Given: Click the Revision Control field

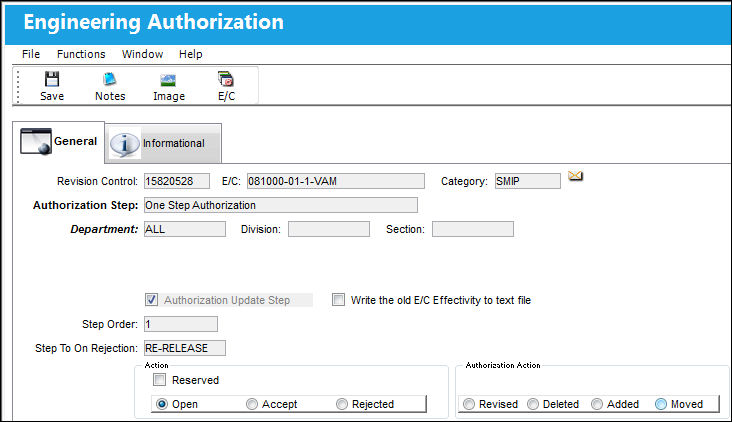Looking at the screenshot, I should (x=177, y=181).
